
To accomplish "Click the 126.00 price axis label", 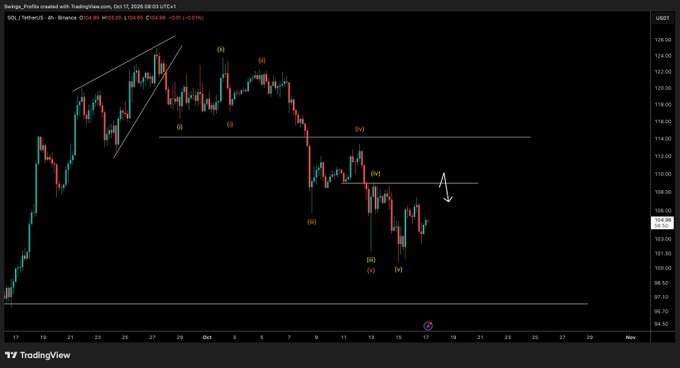I will pyautogui.click(x=663, y=40).
